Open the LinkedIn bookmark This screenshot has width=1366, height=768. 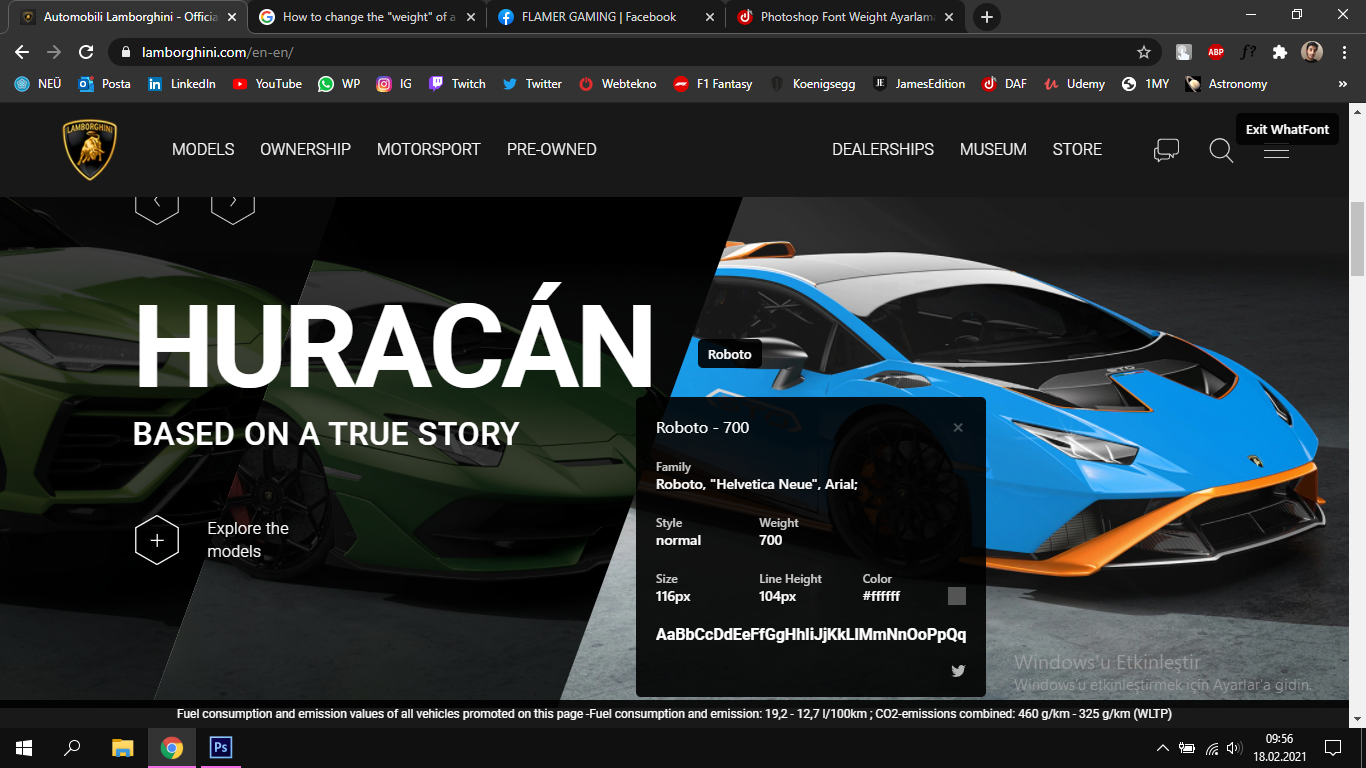tap(182, 84)
